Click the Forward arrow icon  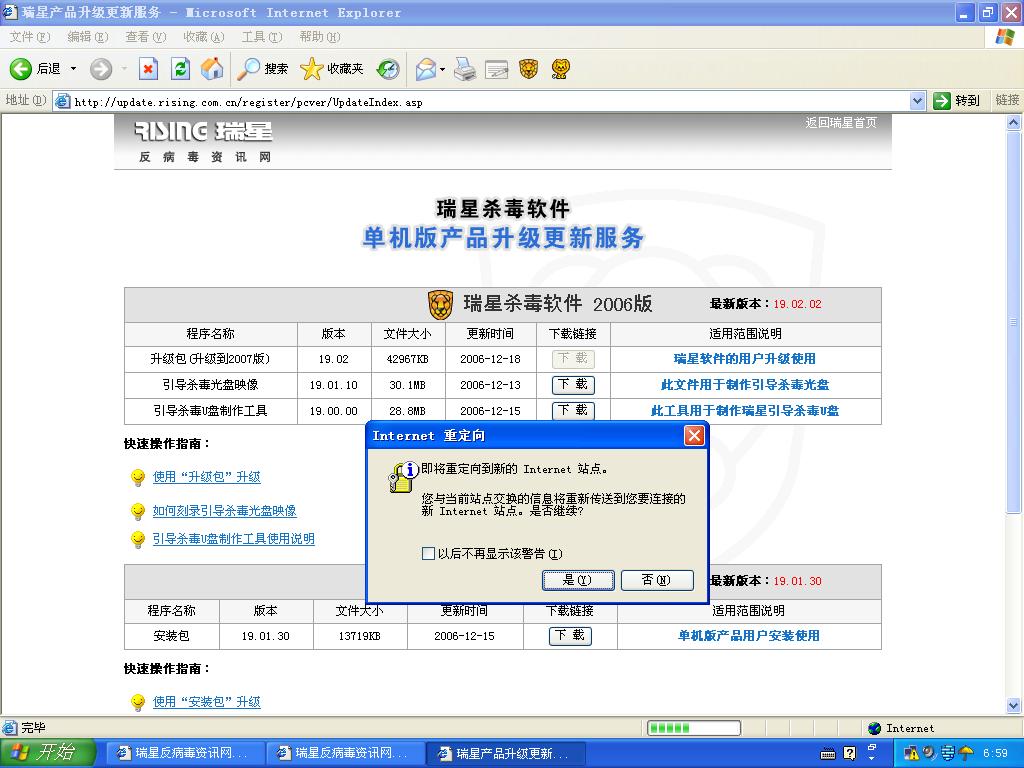coord(101,69)
